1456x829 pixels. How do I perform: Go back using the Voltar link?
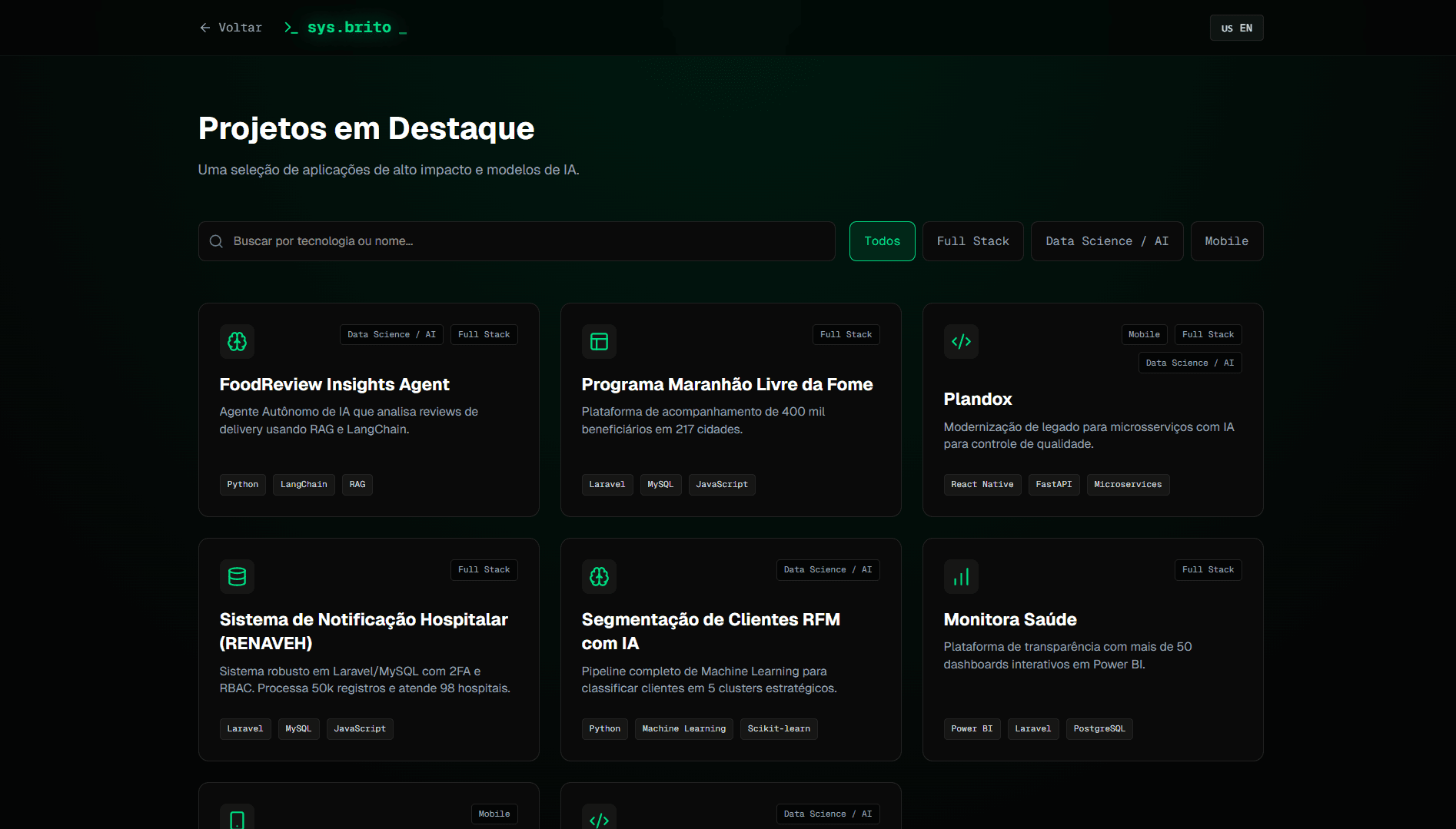click(x=231, y=28)
